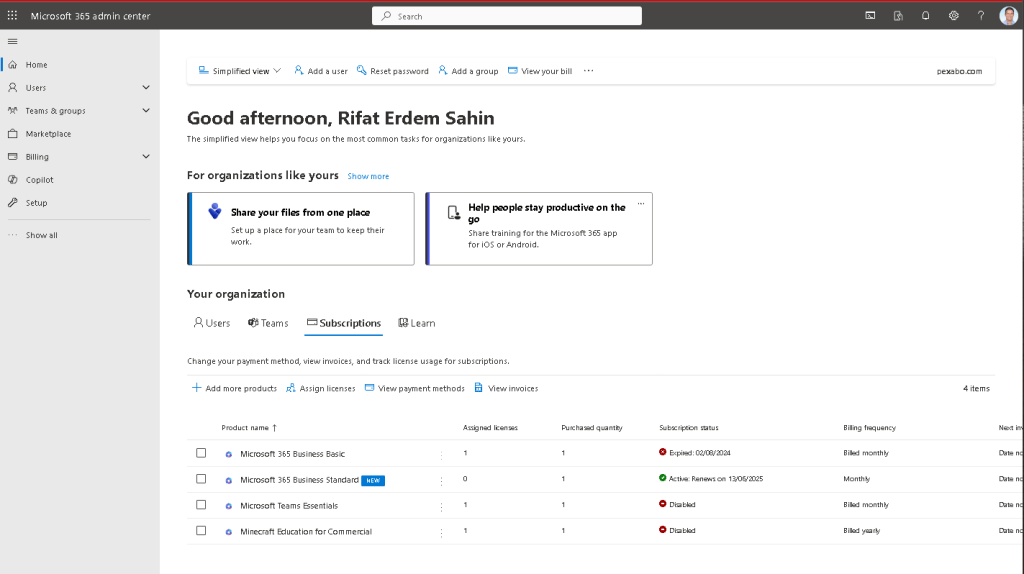Open notifications bell icon
The image size is (1024, 574).
(925, 16)
